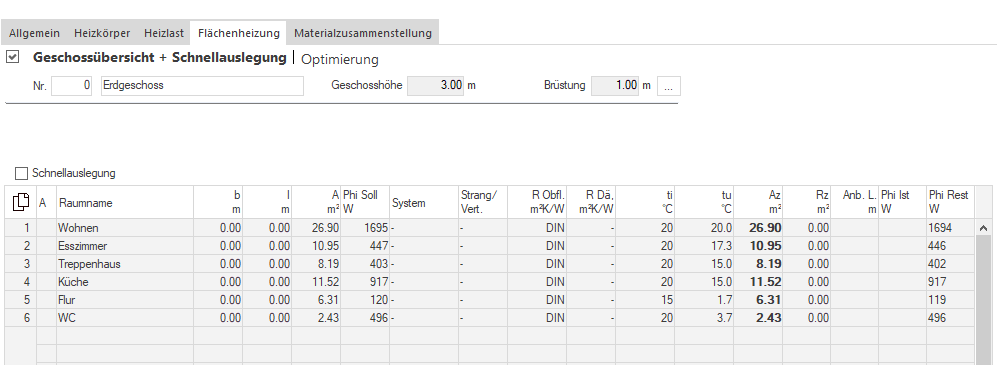Viewport: 997px width, 365px height.
Task: Click the Geschosshöhe field 3.00
Action: click(x=436, y=85)
